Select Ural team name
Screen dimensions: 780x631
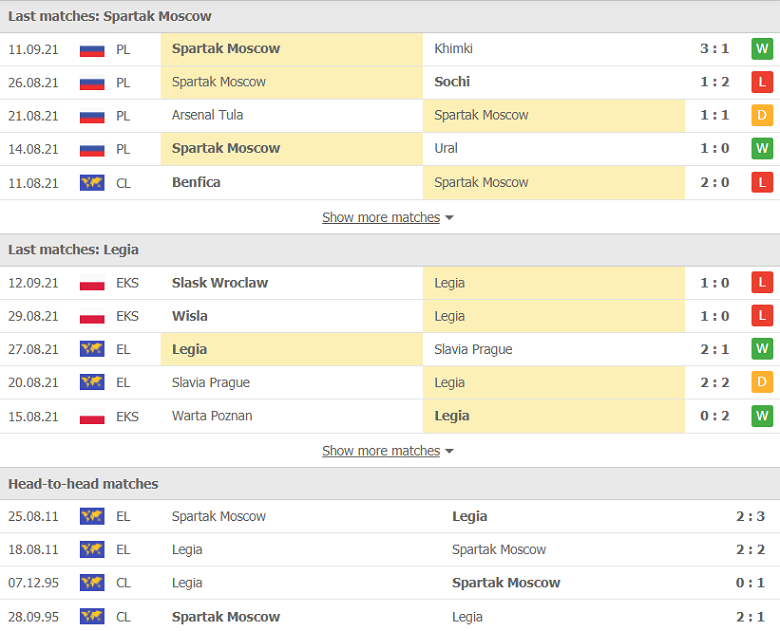(446, 148)
